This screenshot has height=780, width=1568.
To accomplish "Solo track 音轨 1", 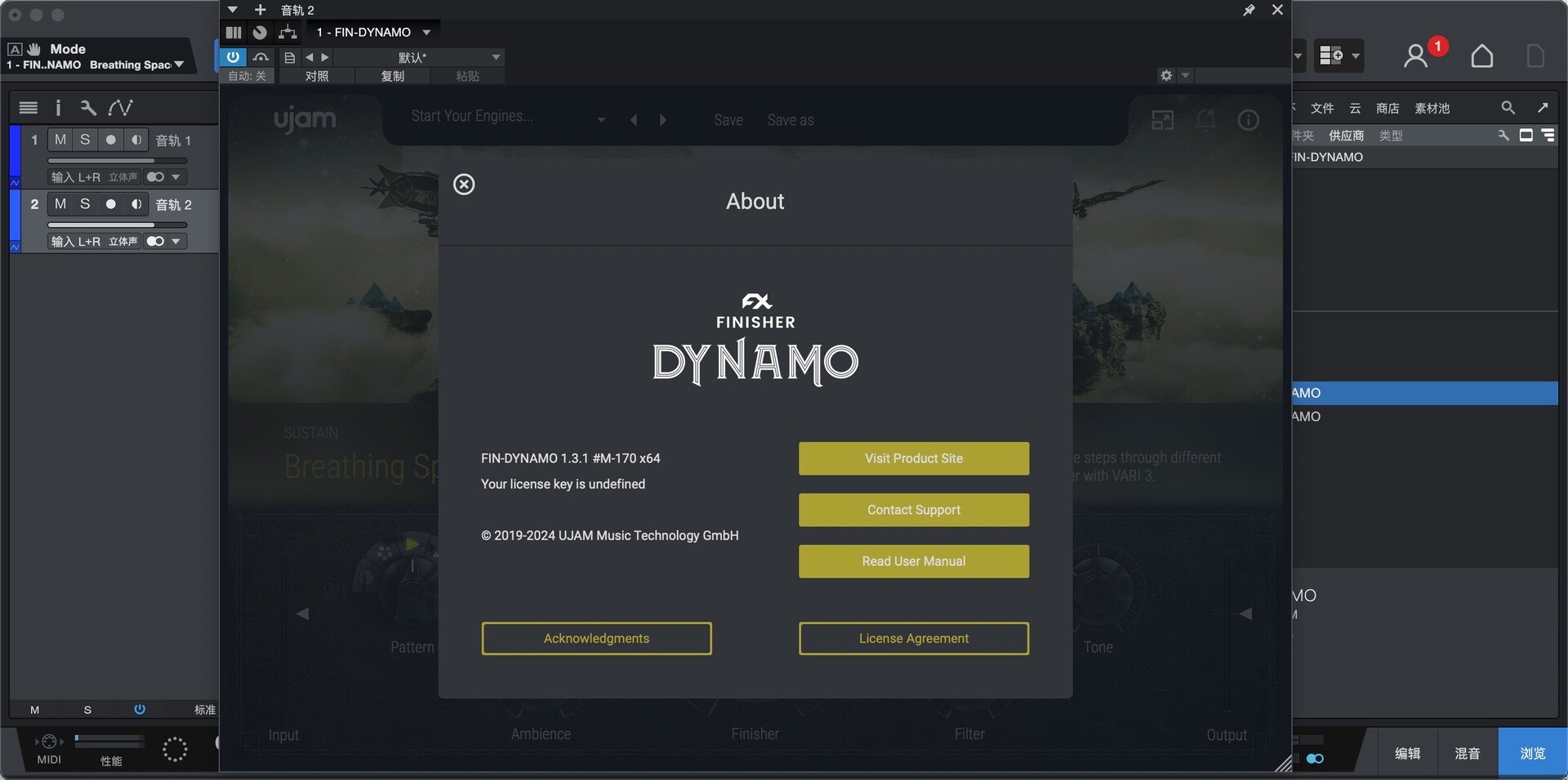I will (x=85, y=140).
